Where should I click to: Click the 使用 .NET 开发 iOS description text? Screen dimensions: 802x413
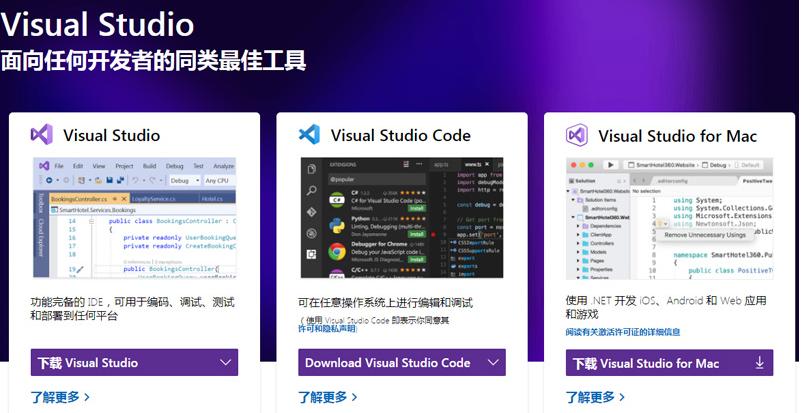[666, 307]
